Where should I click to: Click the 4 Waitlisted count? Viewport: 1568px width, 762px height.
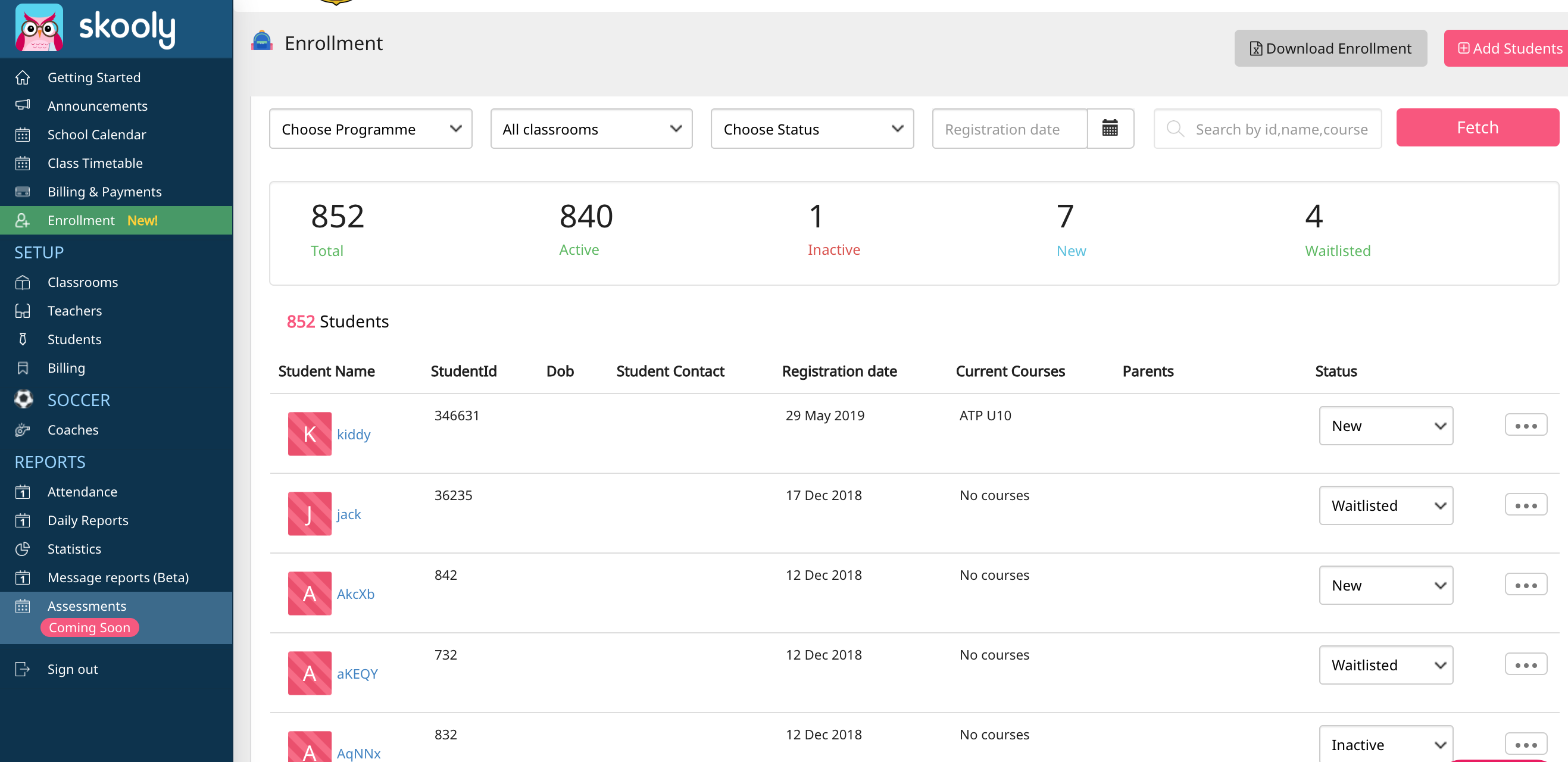point(1314,216)
